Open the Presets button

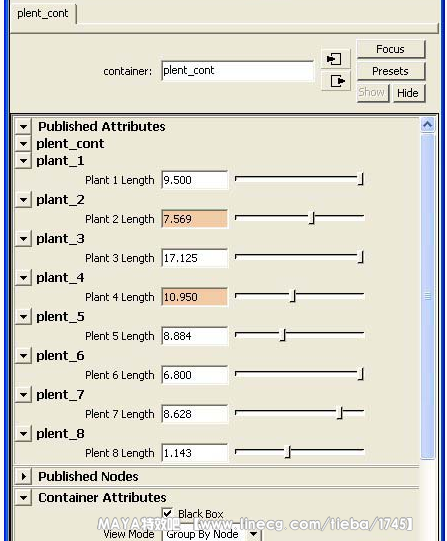[x=390, y=71]
